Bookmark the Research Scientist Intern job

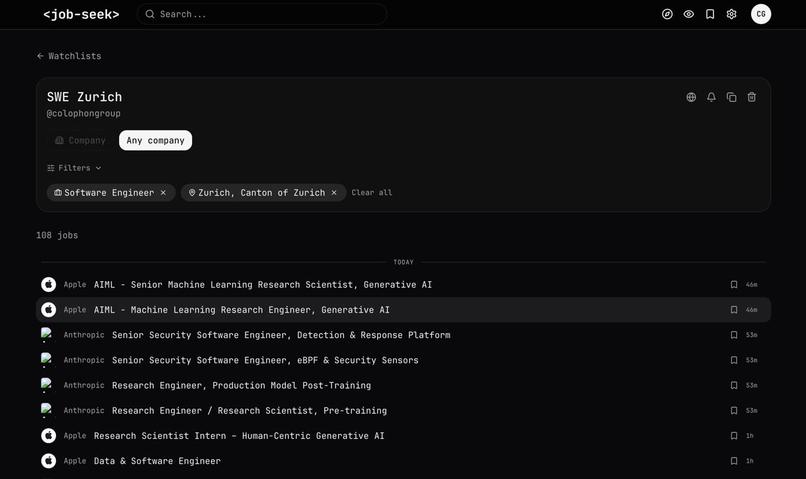[734, 436]
